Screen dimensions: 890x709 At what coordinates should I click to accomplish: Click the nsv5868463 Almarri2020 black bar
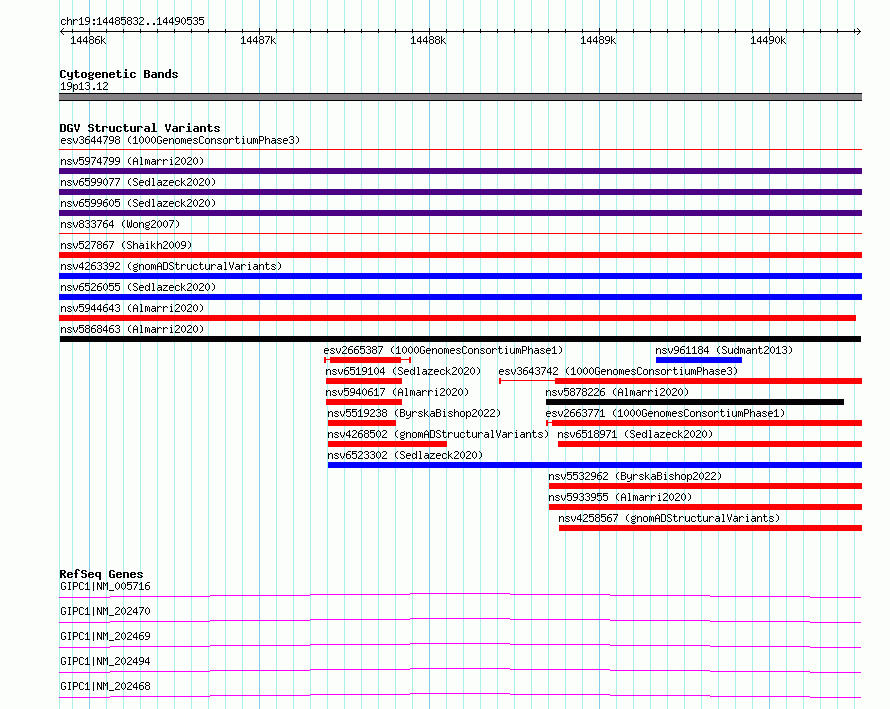click(x=460, y=339)
